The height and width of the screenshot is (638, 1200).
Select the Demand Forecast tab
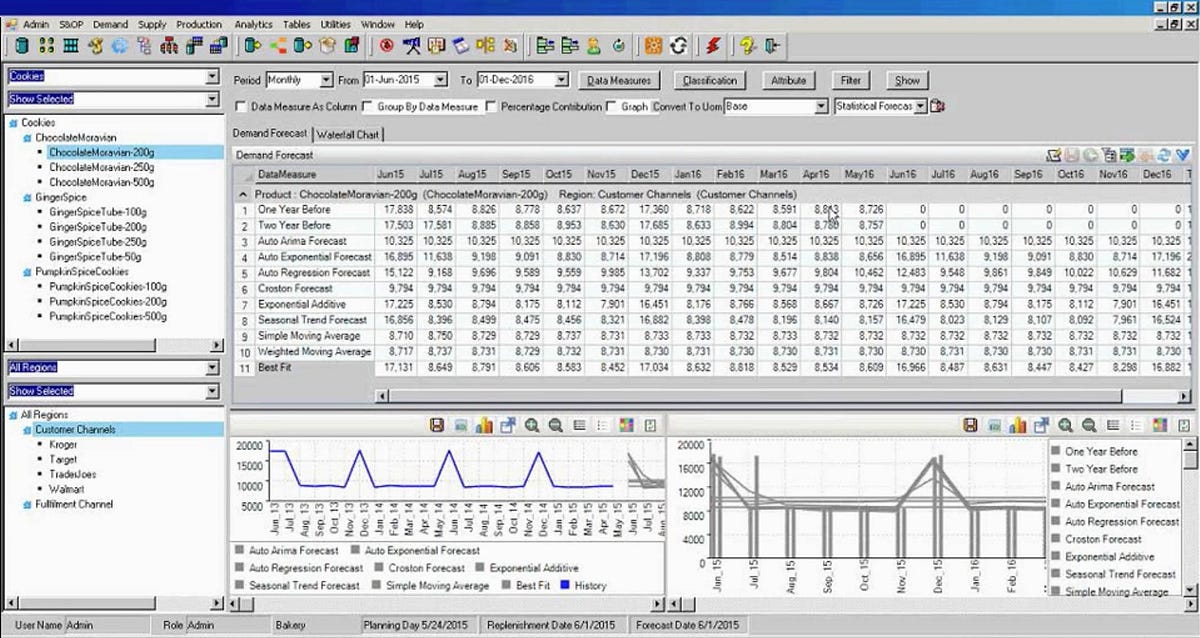270,133
